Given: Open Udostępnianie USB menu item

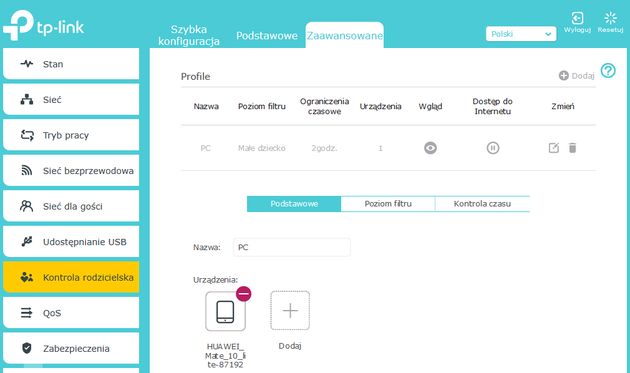Looking at the screenshot, I should [x=71, y=242].
